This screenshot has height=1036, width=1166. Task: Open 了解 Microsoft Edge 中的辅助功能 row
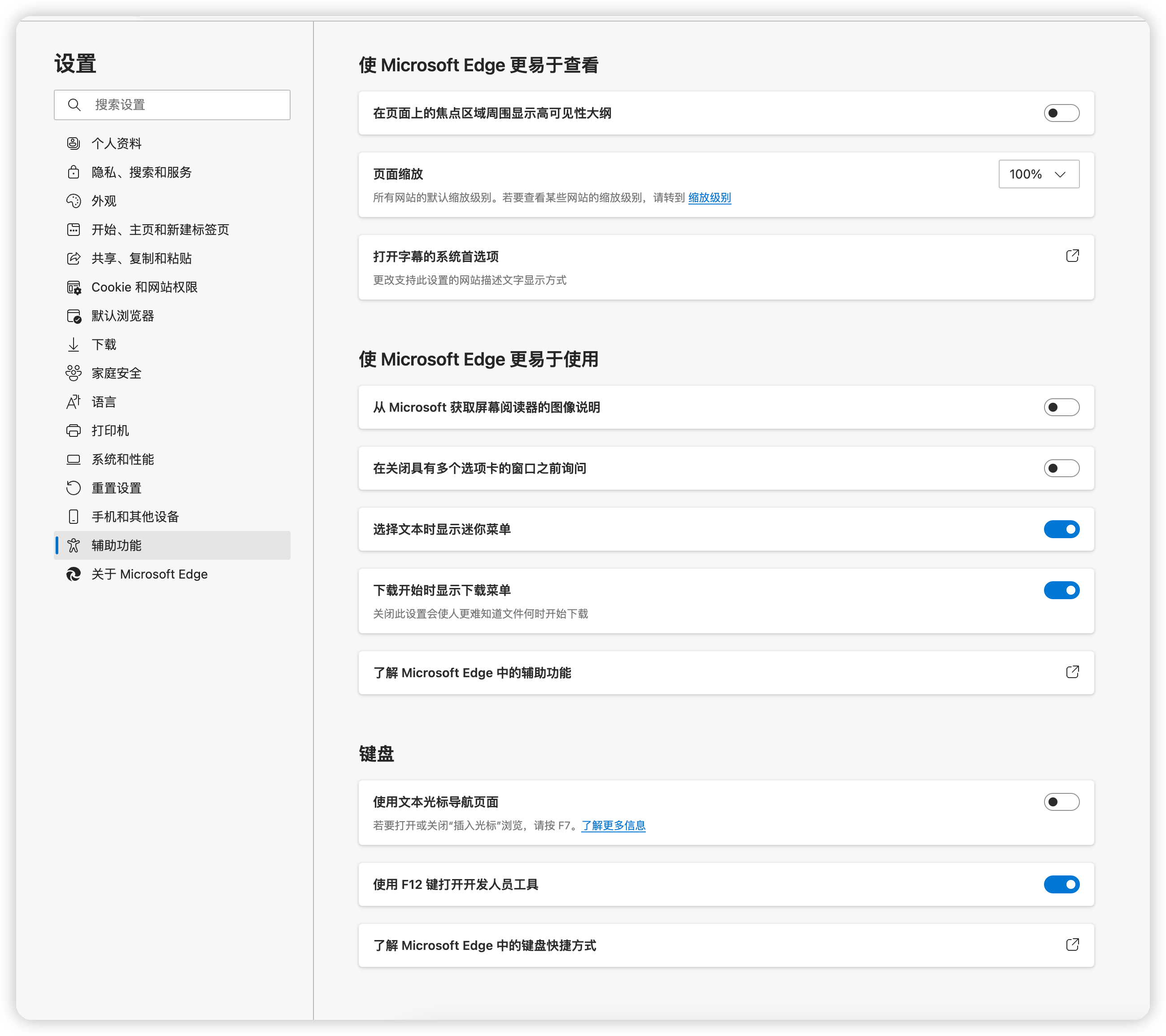(x=726, y=673)
